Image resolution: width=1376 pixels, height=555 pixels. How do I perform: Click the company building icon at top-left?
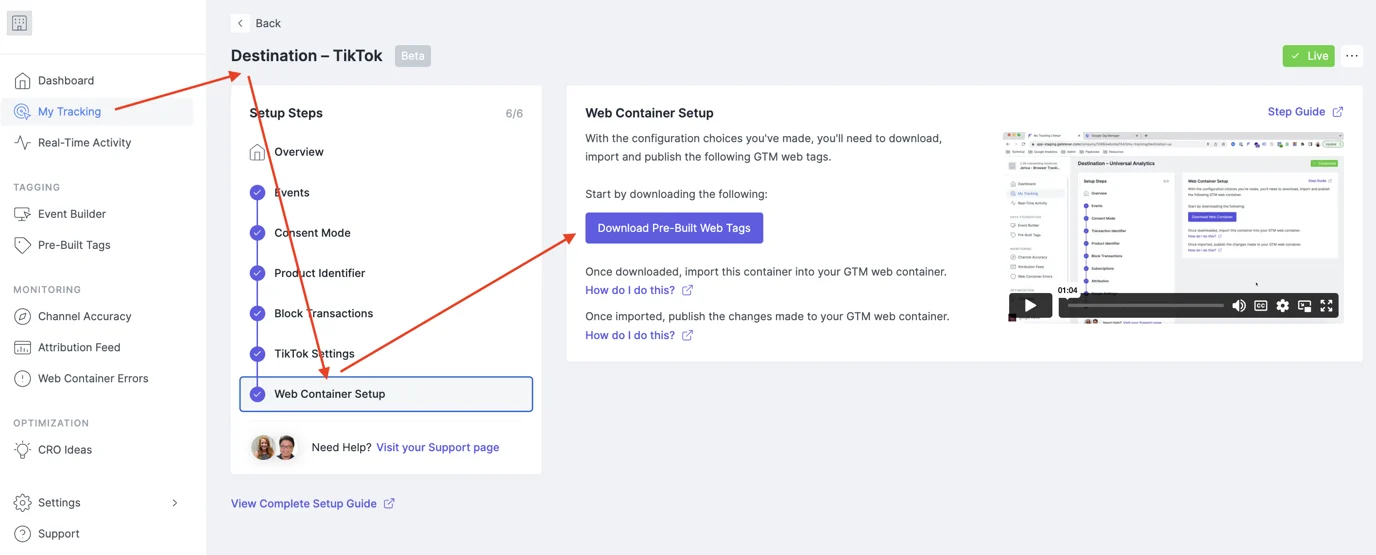click(x=19, y=23)
